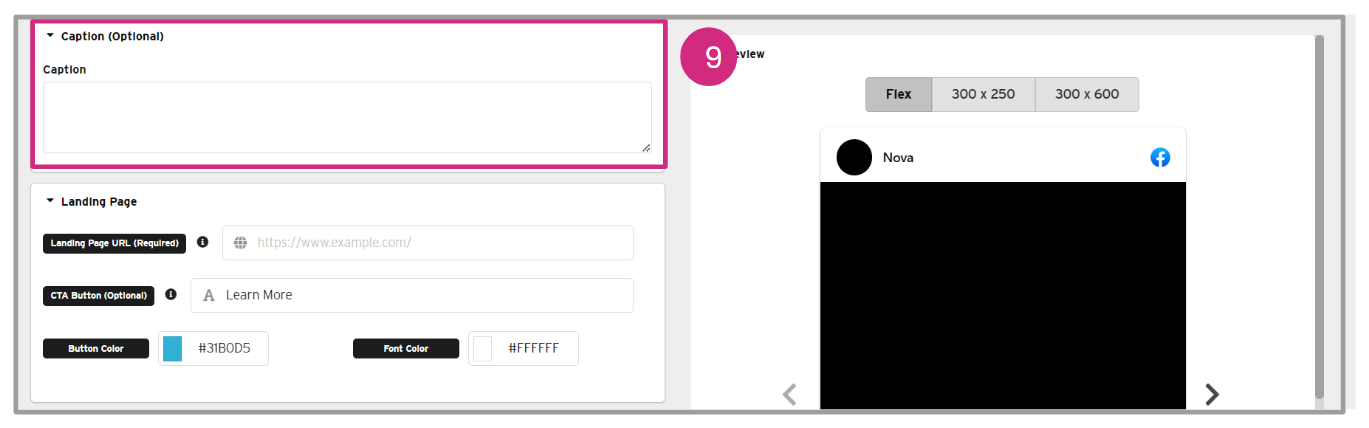Click into the Caption text area
The width and height of the screenshot is (1369, 428).
click(347, 117)
